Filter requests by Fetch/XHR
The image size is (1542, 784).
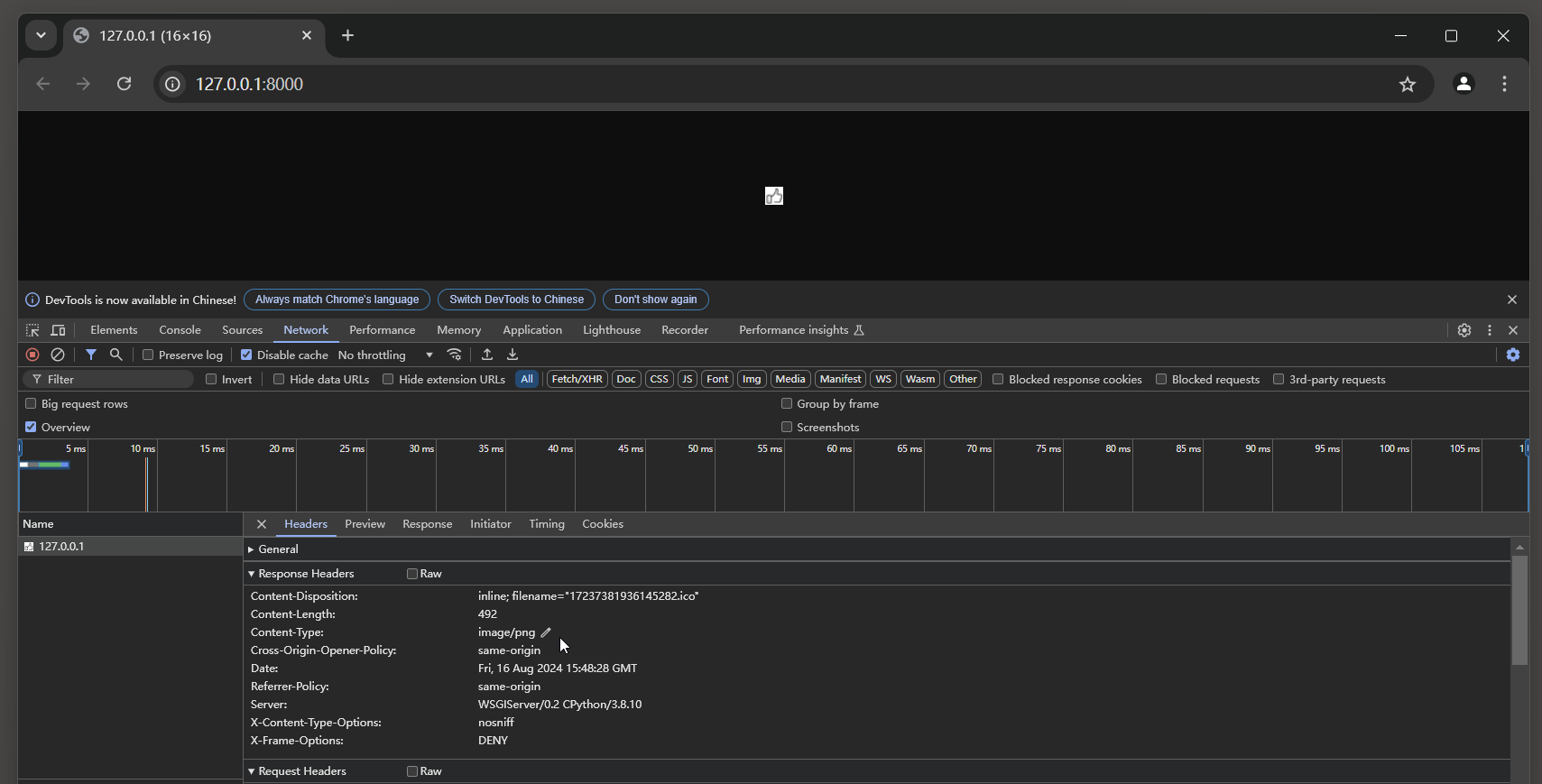pyautogui.click(x=577, y=379)
